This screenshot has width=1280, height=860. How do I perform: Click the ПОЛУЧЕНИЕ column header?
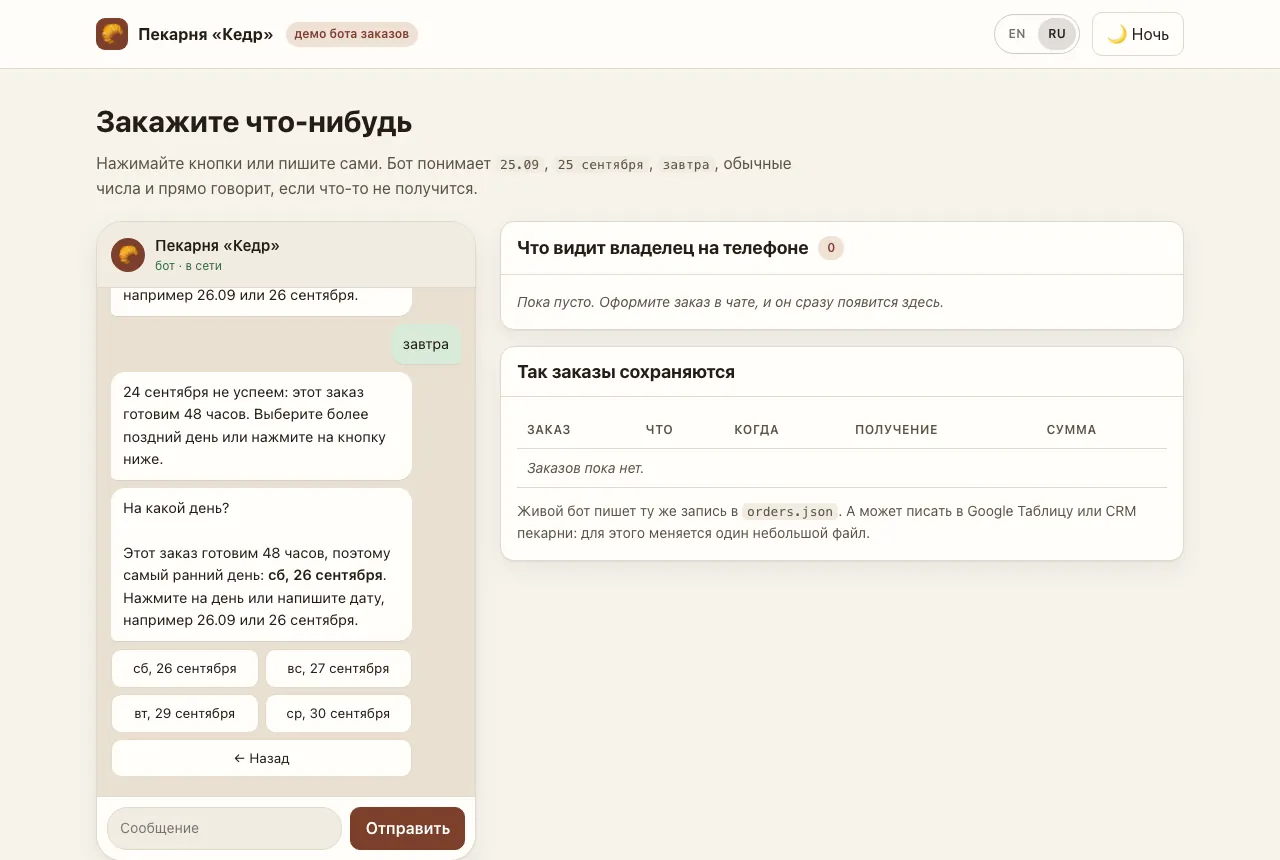click(x=896, y=430)
